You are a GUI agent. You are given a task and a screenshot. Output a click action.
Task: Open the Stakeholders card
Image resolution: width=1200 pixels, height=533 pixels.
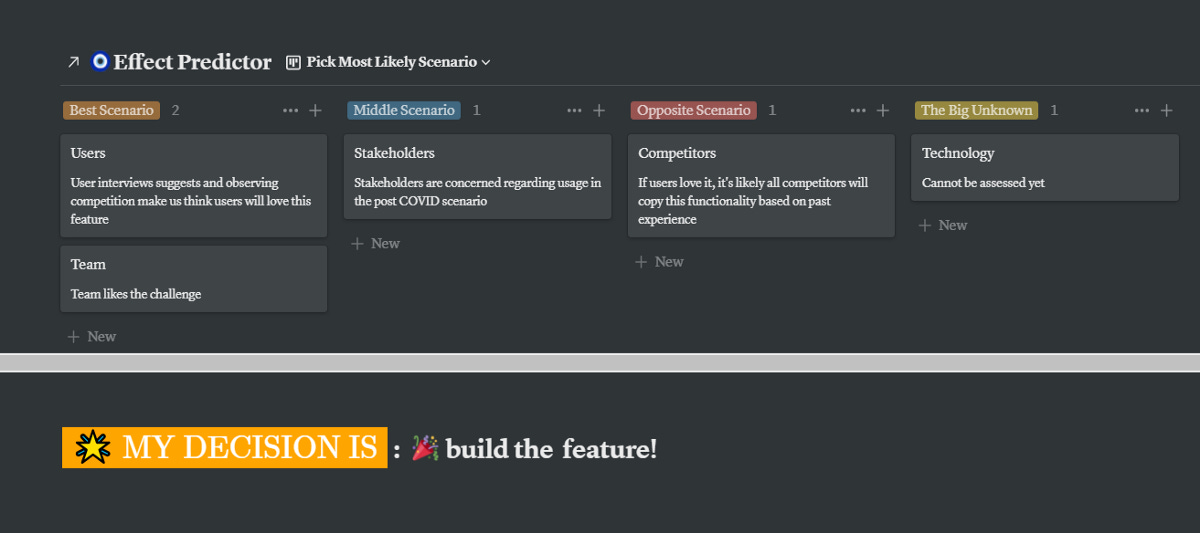477,177
